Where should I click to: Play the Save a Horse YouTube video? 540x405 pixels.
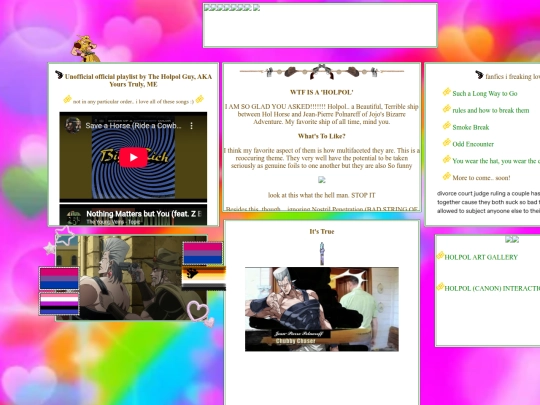coord(133,157)
